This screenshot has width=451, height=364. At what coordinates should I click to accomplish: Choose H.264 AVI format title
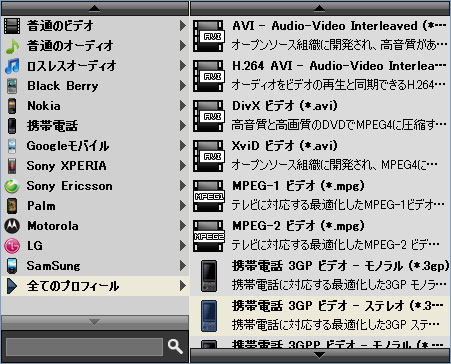tap(339, 66)
